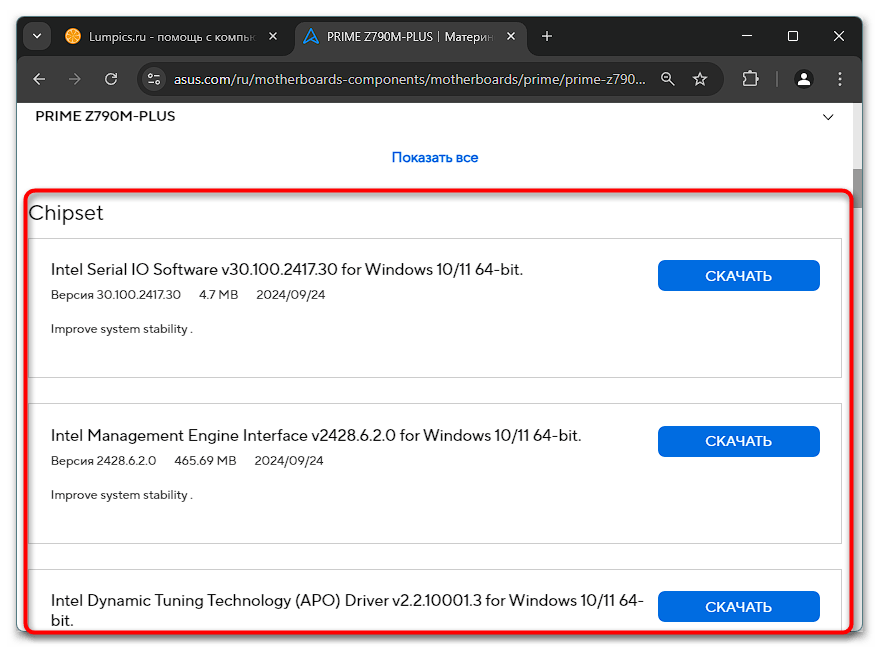Open the Chrome three-dot menu
Viewport: 879px width, 648px height.
[839, 79]
